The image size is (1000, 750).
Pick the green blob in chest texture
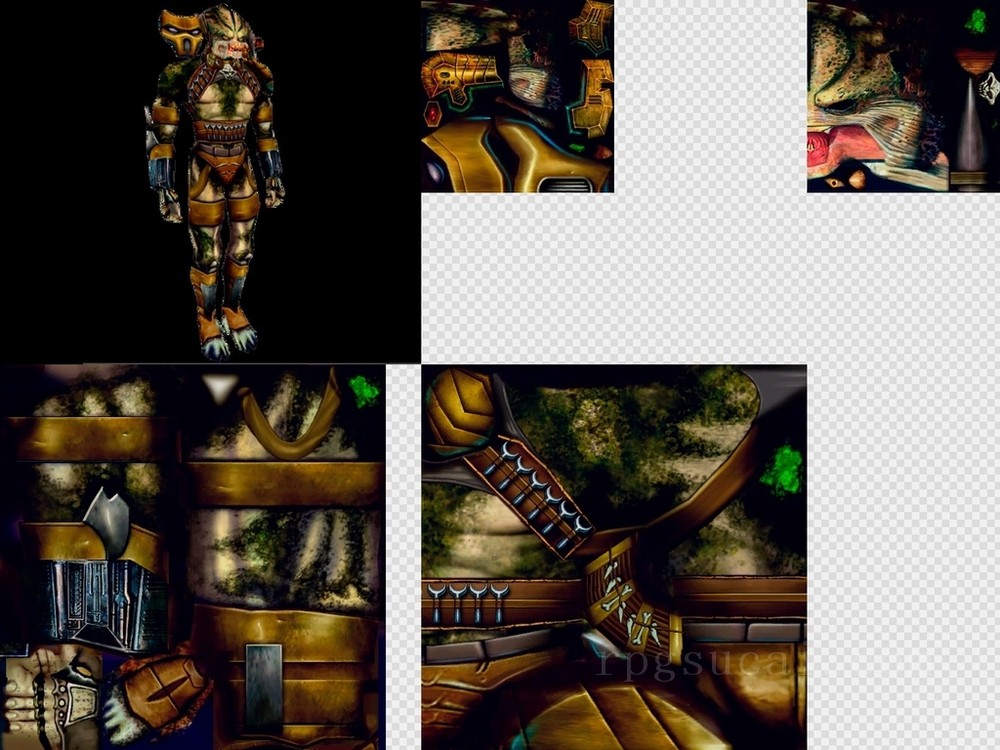787,470
